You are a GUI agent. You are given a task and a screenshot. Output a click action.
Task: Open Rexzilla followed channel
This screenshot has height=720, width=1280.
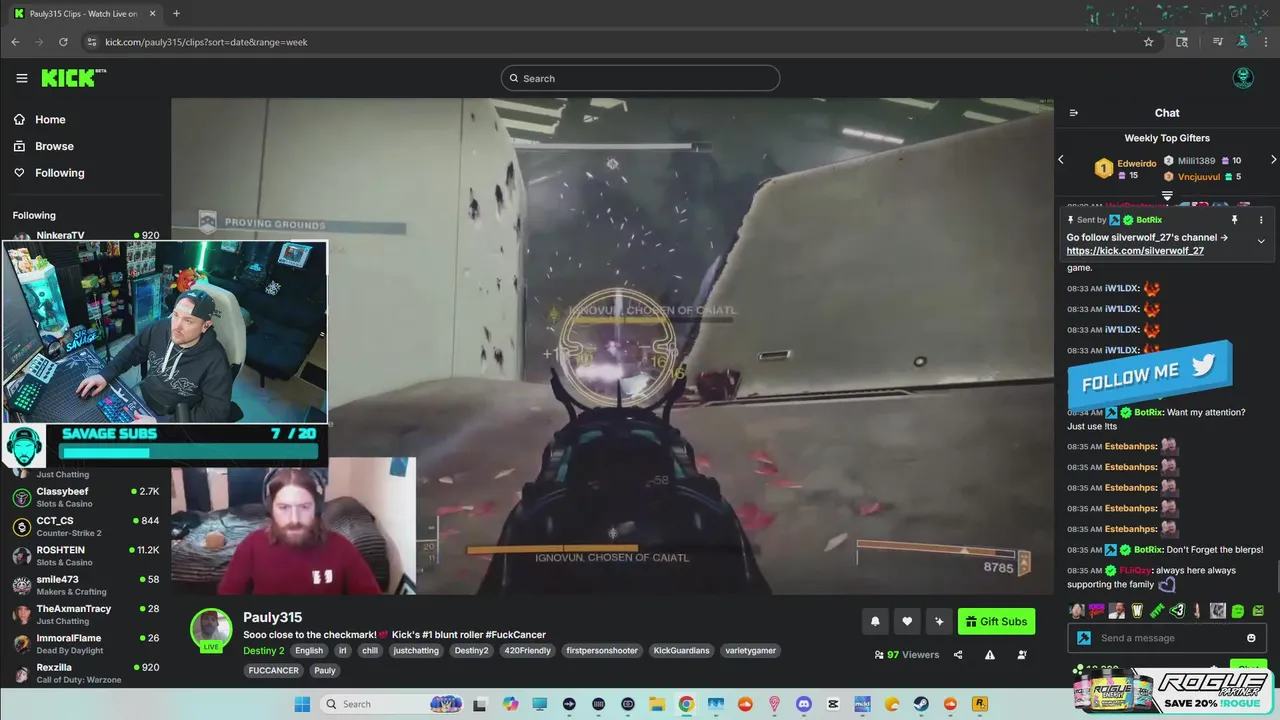point(85,673)
